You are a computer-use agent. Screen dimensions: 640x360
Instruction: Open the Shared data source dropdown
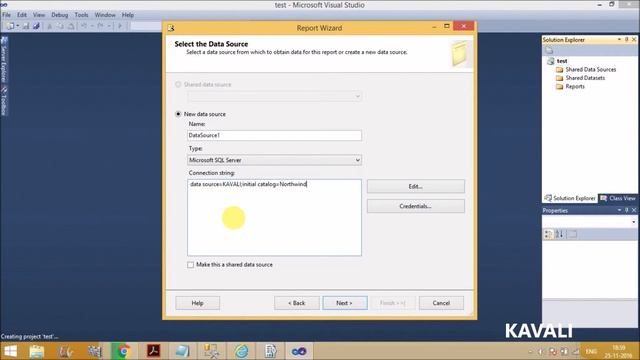(x=274, y=97)
